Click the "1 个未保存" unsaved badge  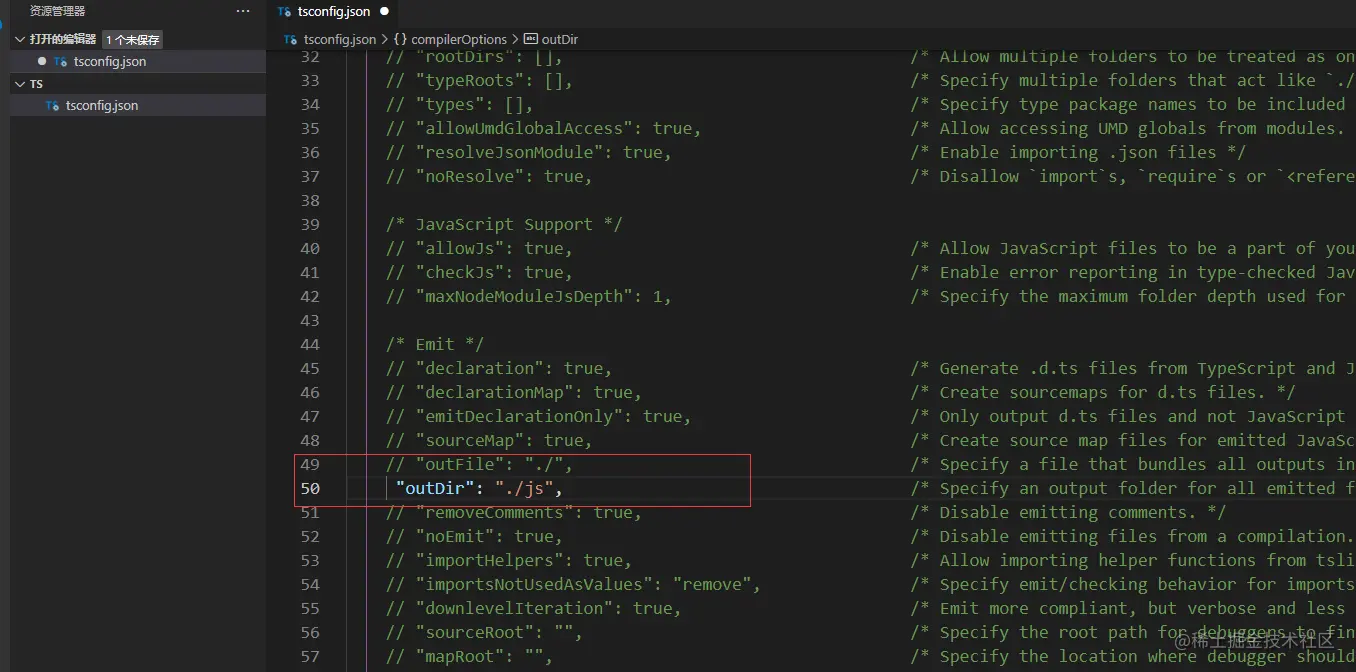[132, 40]
